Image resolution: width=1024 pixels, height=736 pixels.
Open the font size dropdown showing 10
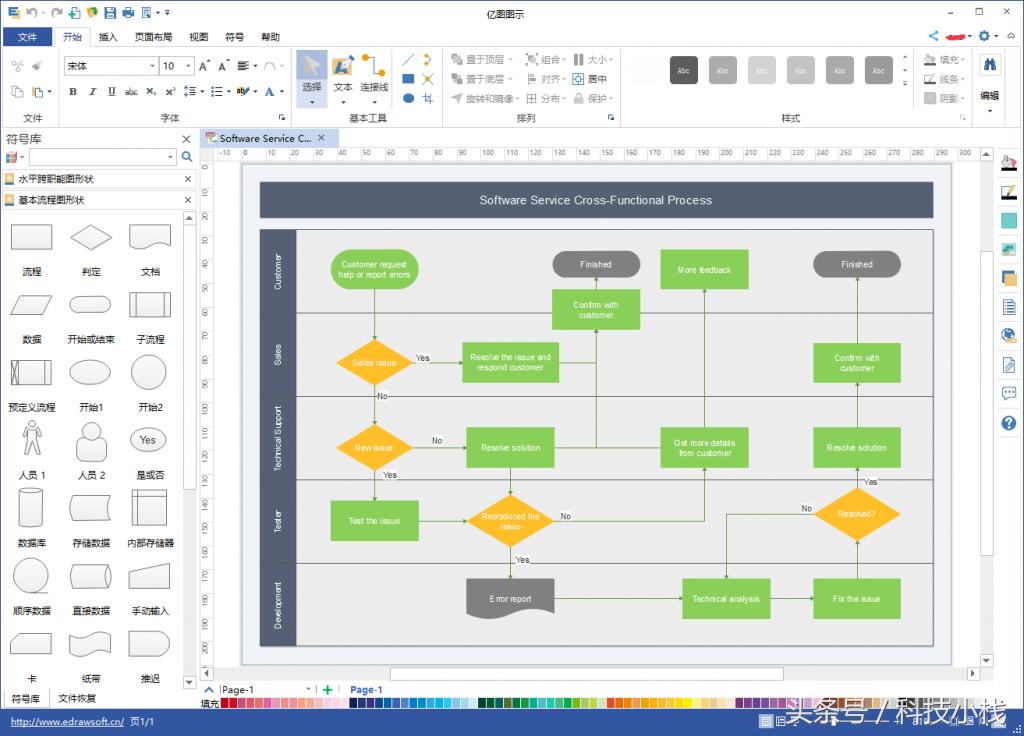pos(189,66)
